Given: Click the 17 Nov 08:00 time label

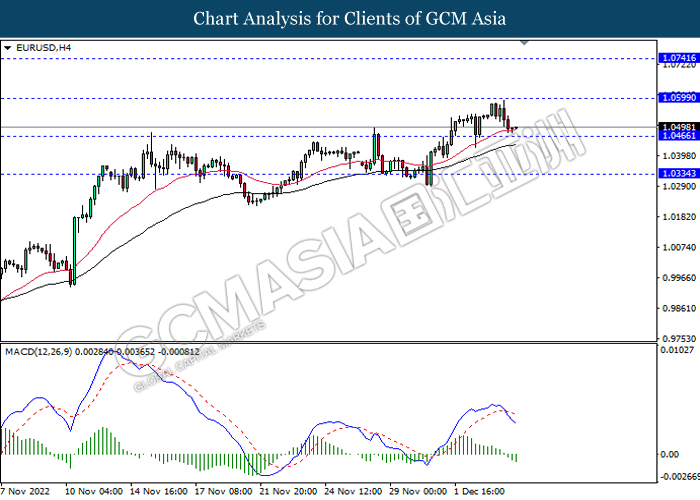Looking at the screenshot, I should pos(223,491).
